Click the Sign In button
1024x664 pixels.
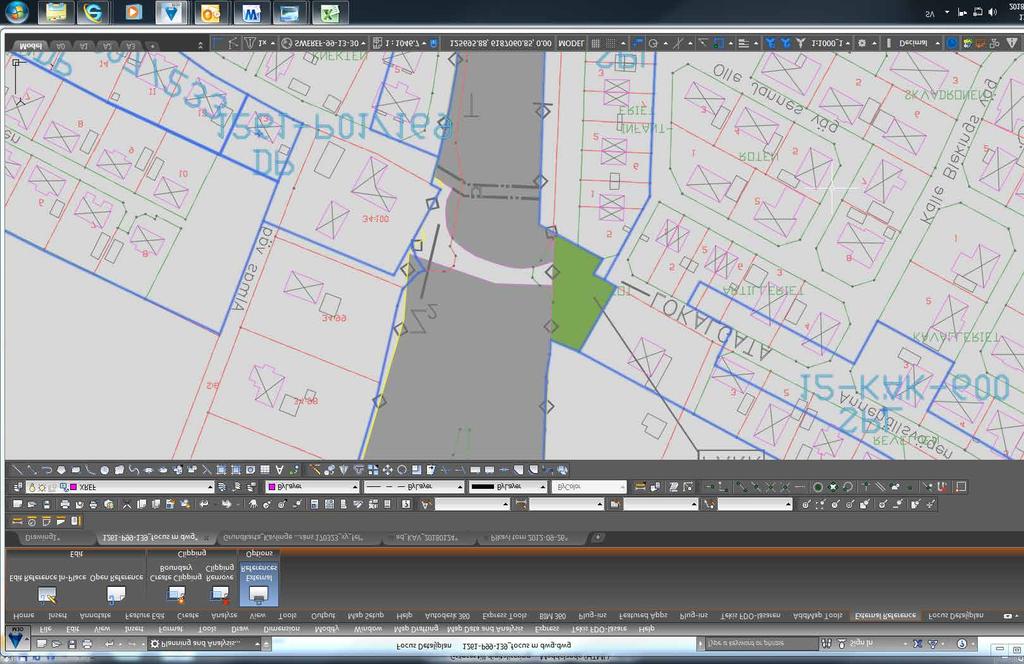point(861,644)
